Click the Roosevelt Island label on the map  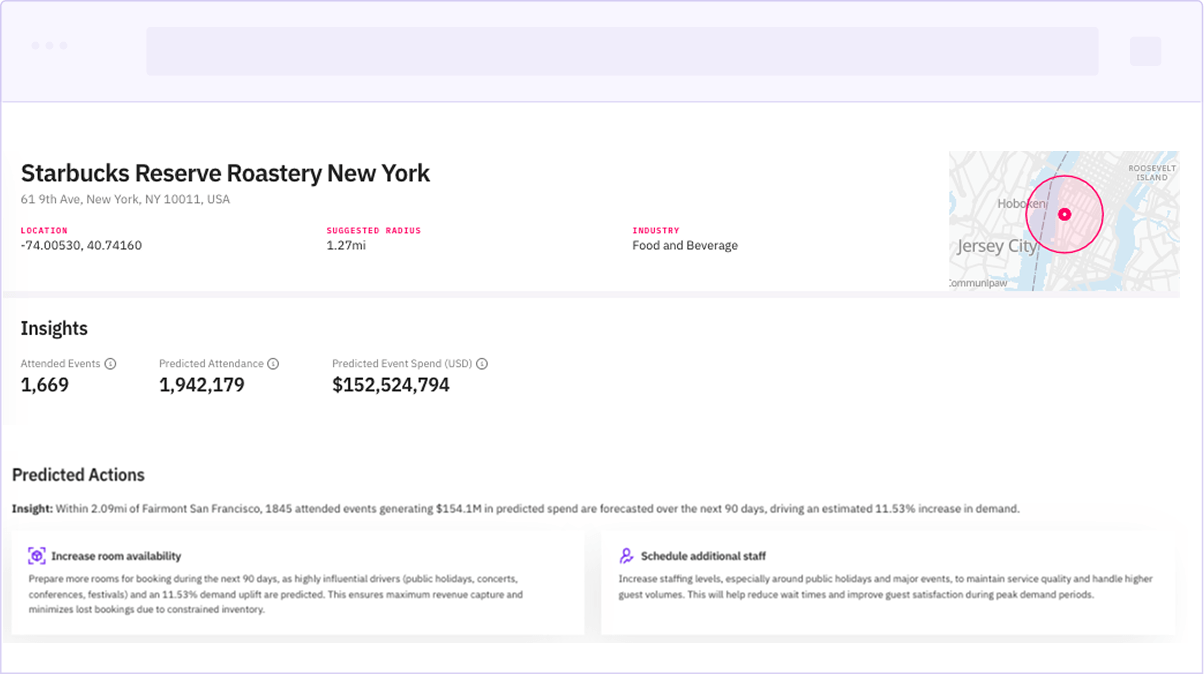(x=1151, y=173)
